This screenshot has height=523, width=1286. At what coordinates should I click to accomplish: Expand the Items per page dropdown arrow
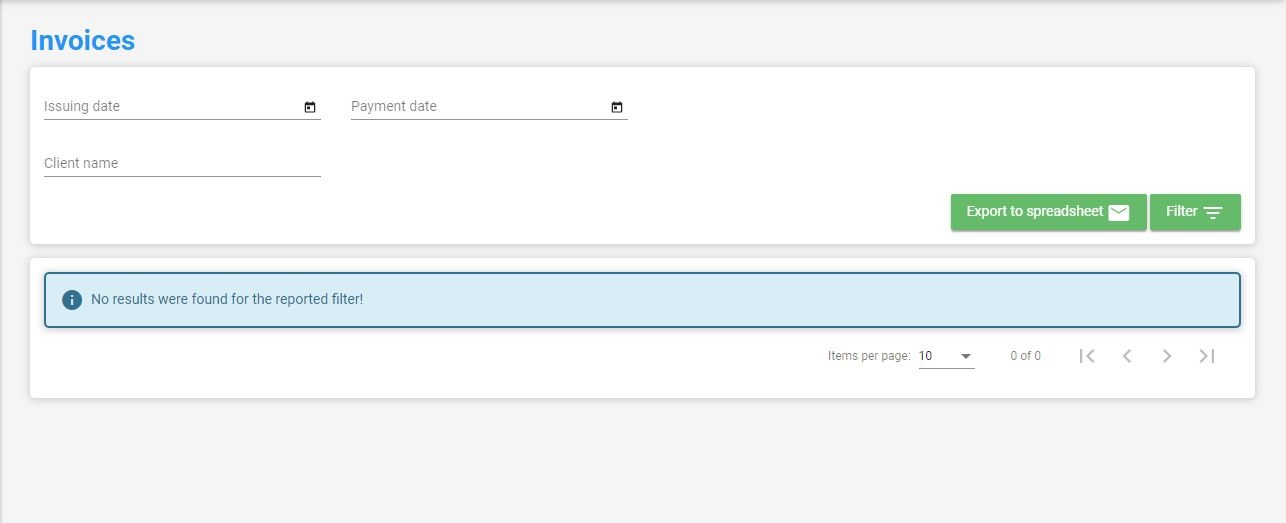tap(966, 356)
